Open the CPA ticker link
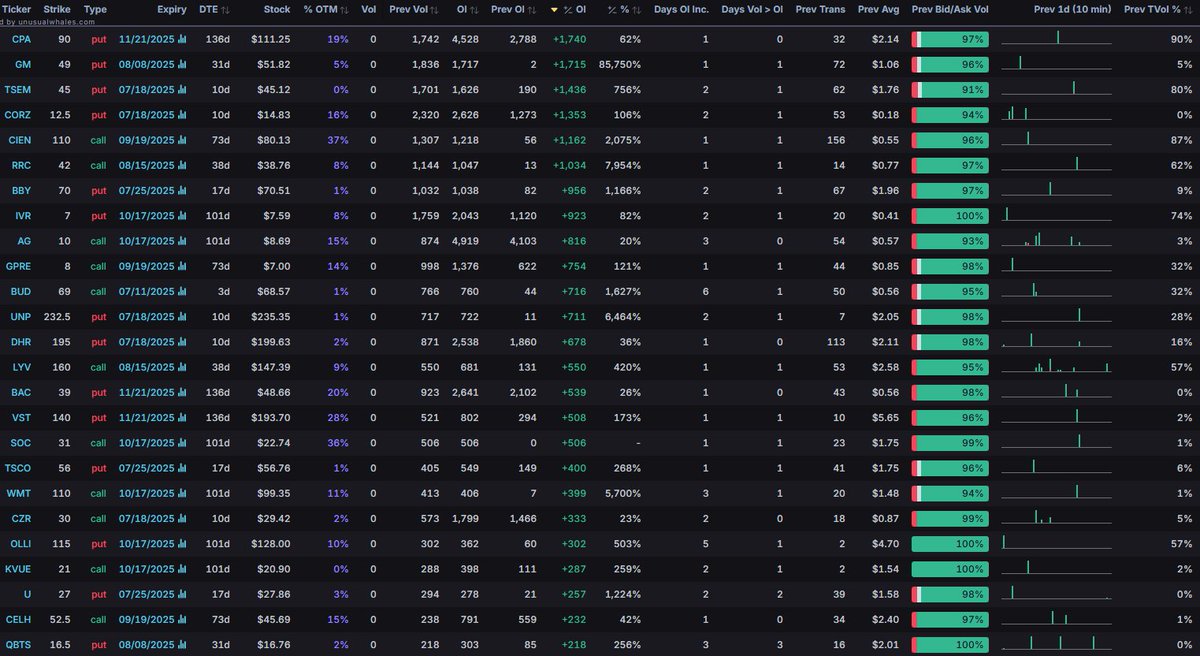The width and height of the screenshot is (1200, 656). click(x=20, y=38)
